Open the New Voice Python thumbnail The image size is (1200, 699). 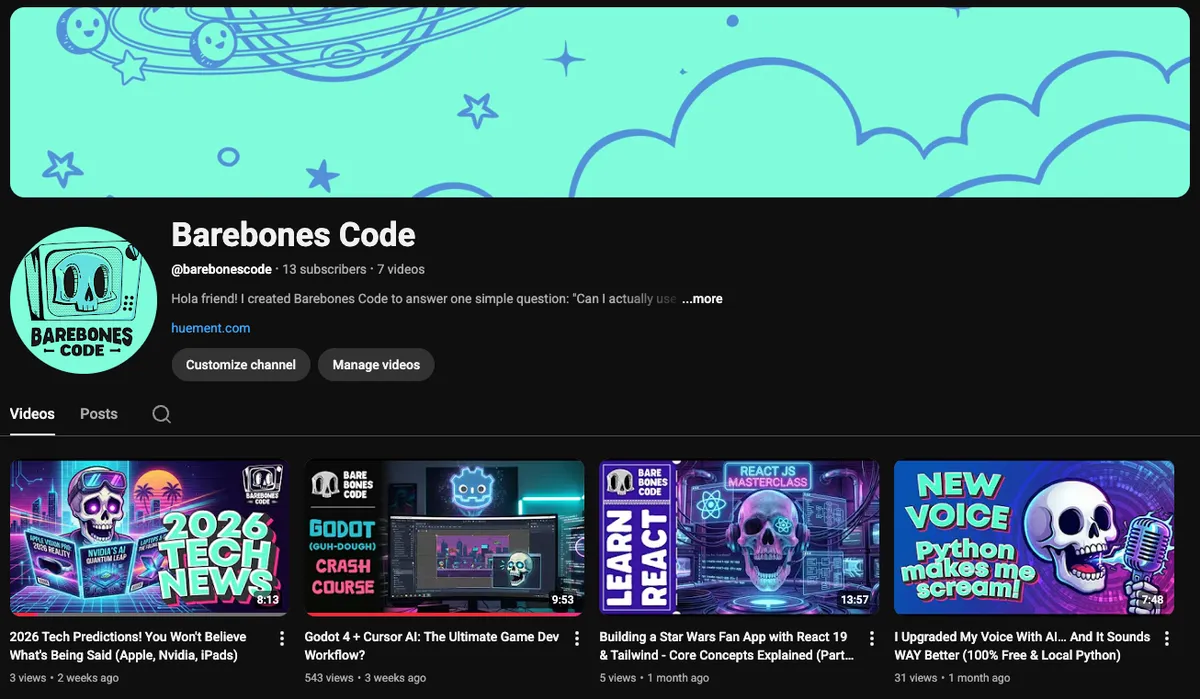[x=1034, y=537]
